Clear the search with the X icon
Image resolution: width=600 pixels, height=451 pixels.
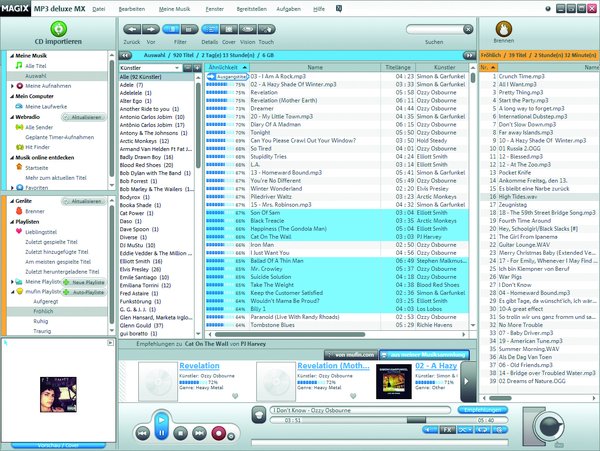[x=468, y=29]
